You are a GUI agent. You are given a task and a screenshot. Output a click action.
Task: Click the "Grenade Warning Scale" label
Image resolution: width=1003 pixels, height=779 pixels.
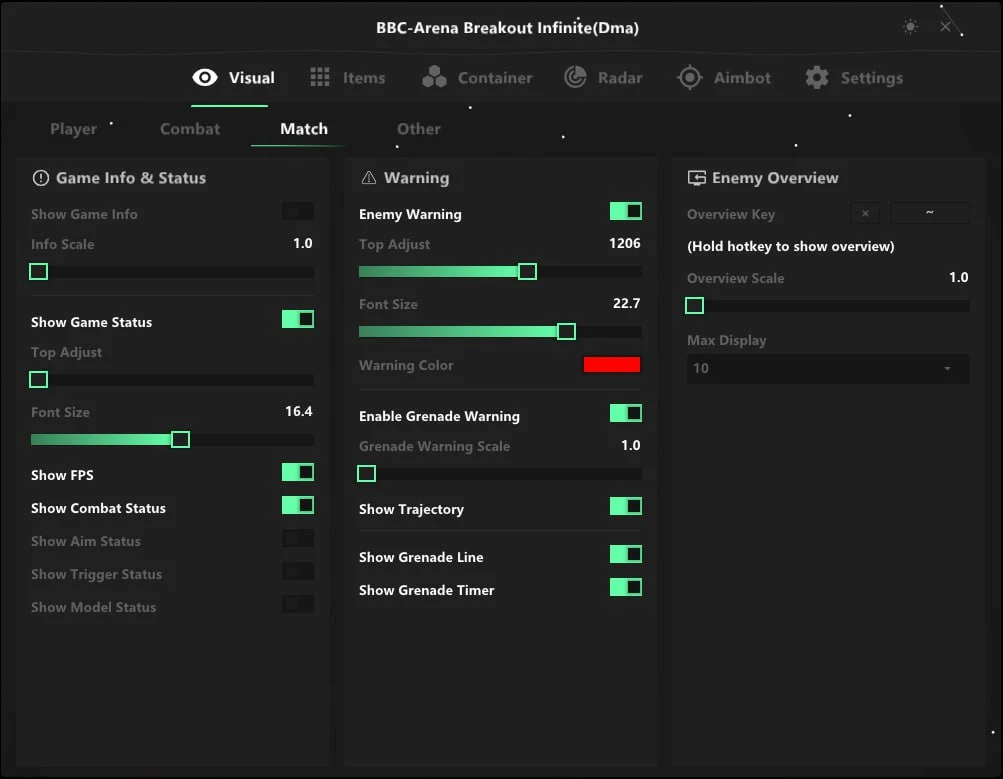(x=434, y=446)
